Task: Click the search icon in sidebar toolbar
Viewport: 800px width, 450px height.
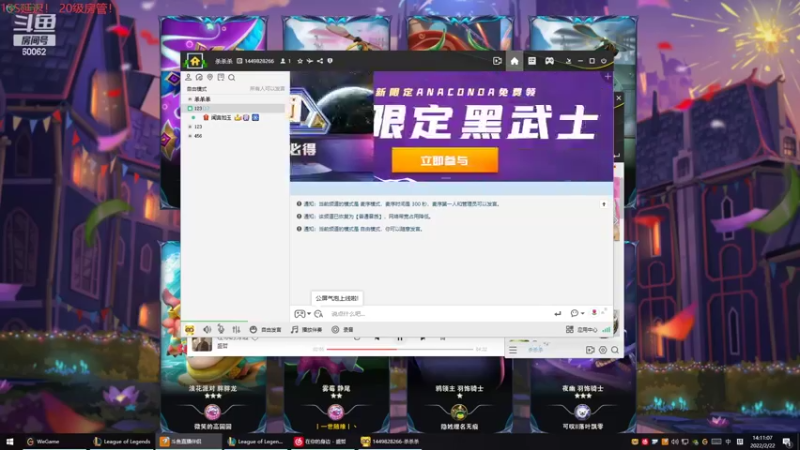Action: (232, 78)
